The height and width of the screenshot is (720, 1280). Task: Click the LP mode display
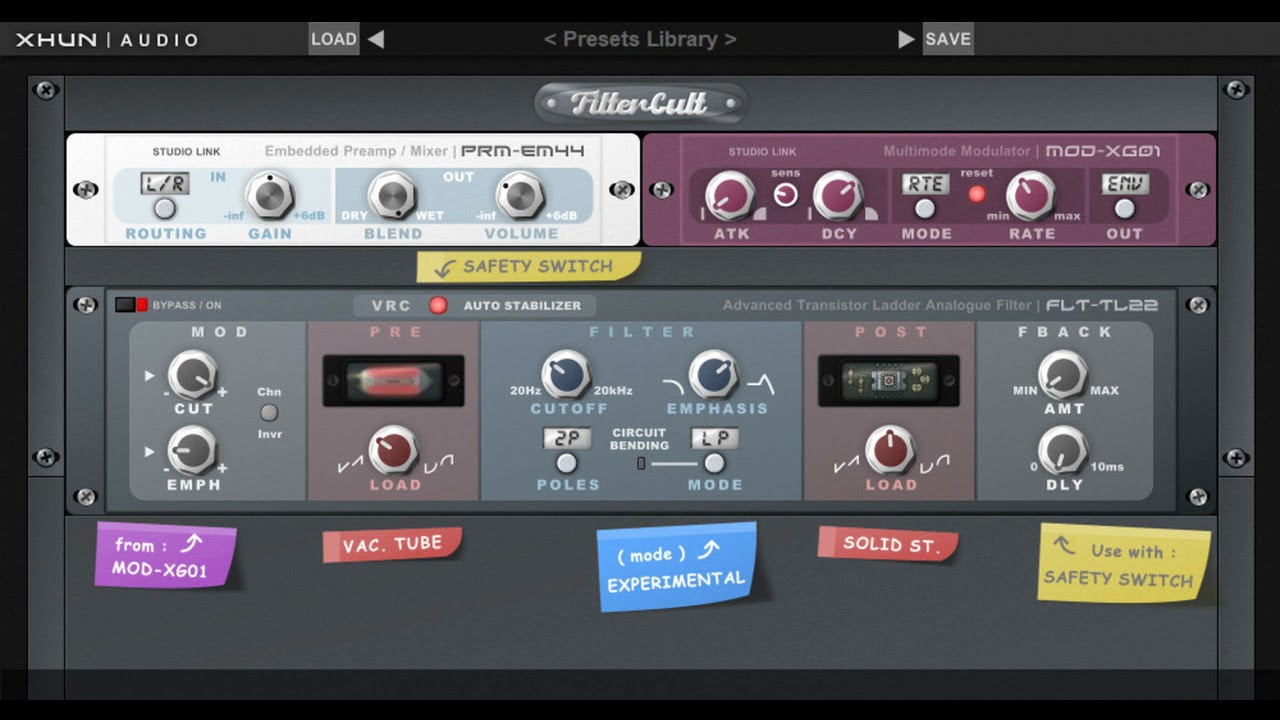(x=714, y=439)
